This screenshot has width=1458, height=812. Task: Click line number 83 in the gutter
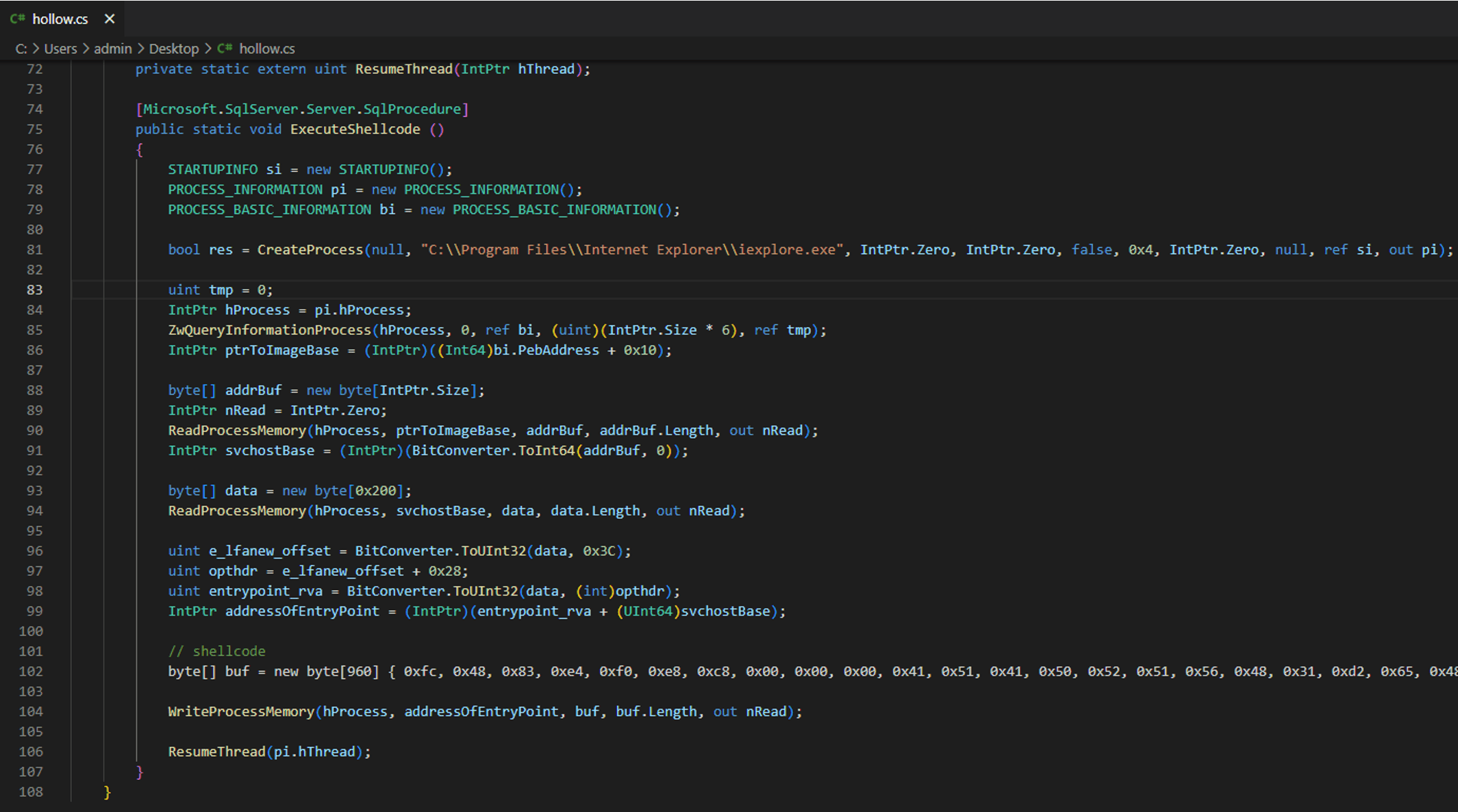pos(34,290)
